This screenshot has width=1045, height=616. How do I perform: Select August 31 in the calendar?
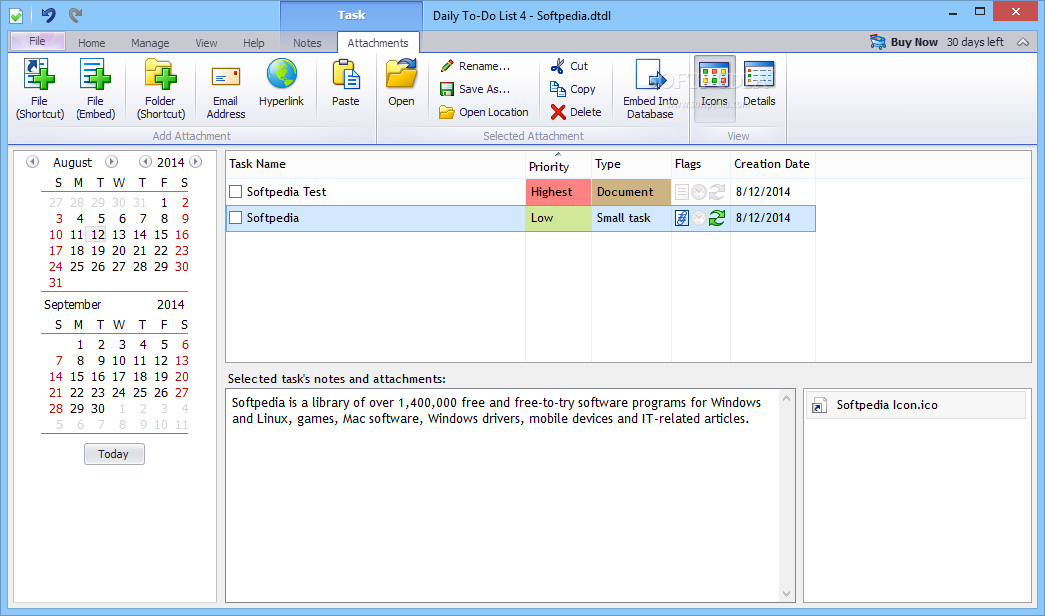pyautogui.click(x=55, y=283)
